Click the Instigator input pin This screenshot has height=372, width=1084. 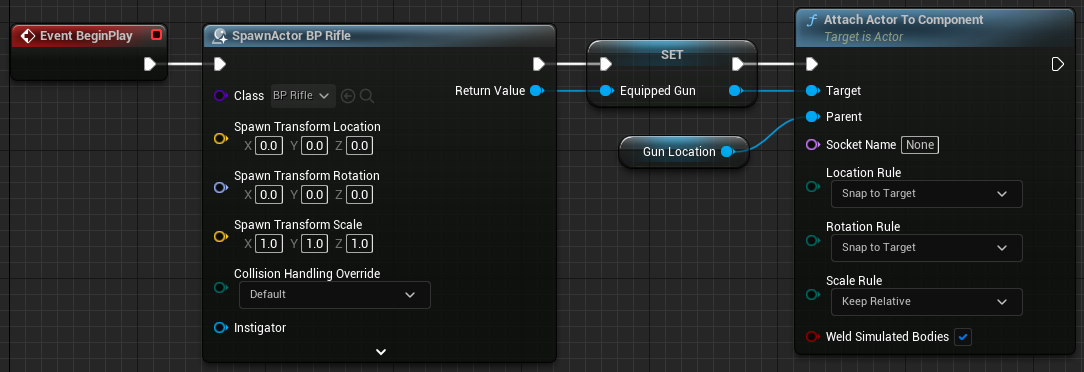pyautogui.click(x=221, y=328)
